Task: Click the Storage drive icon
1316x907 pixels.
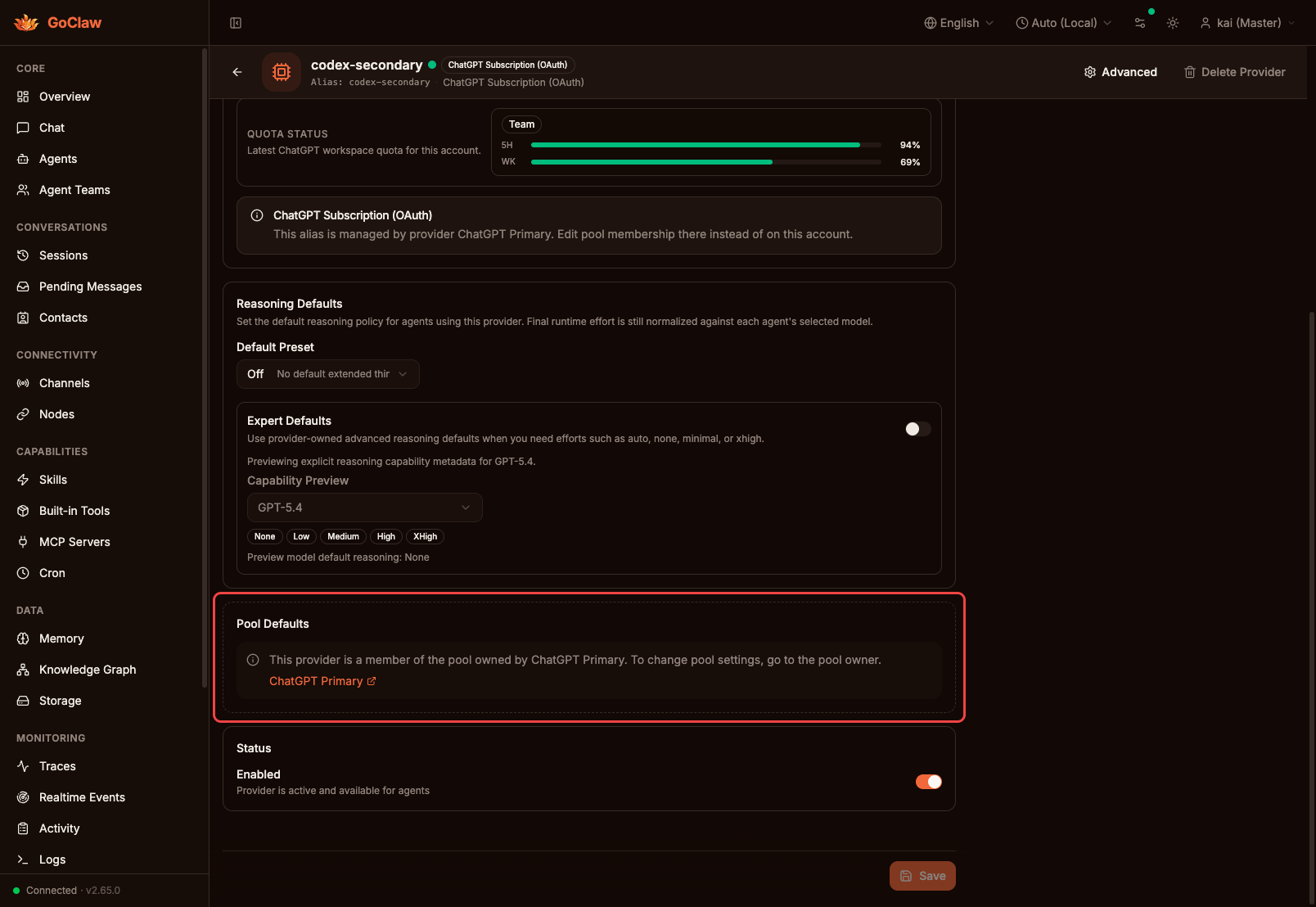Action: pyautogui.click(x=23, y=701)
